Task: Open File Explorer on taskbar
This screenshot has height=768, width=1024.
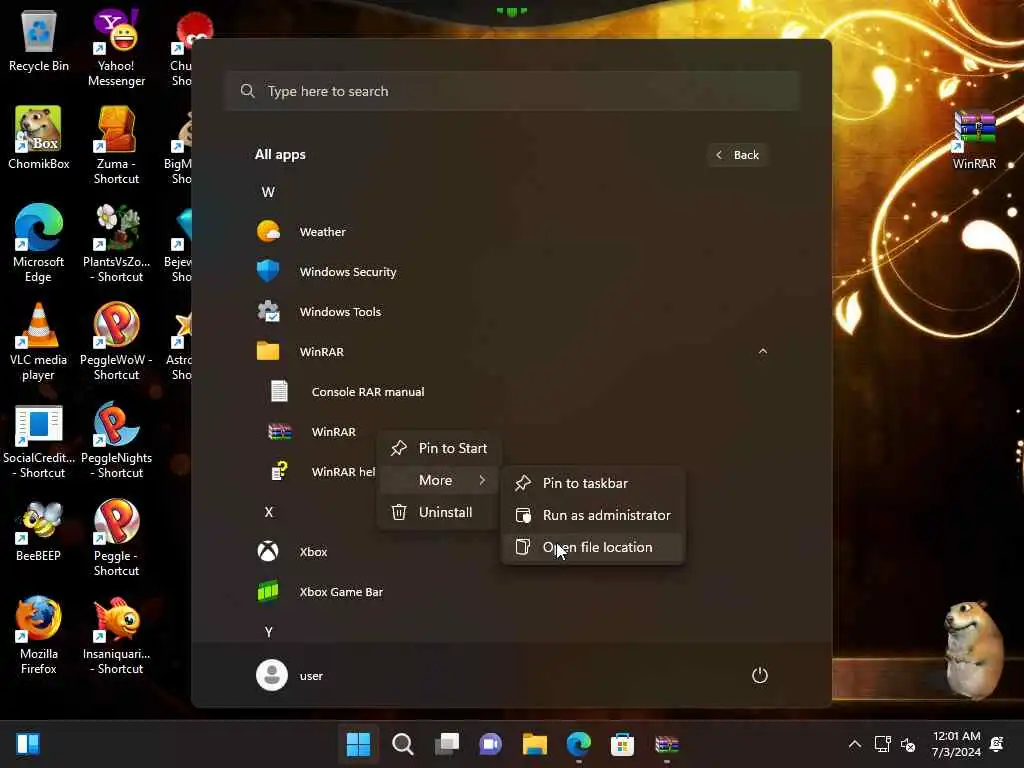Action: (535, 744)
